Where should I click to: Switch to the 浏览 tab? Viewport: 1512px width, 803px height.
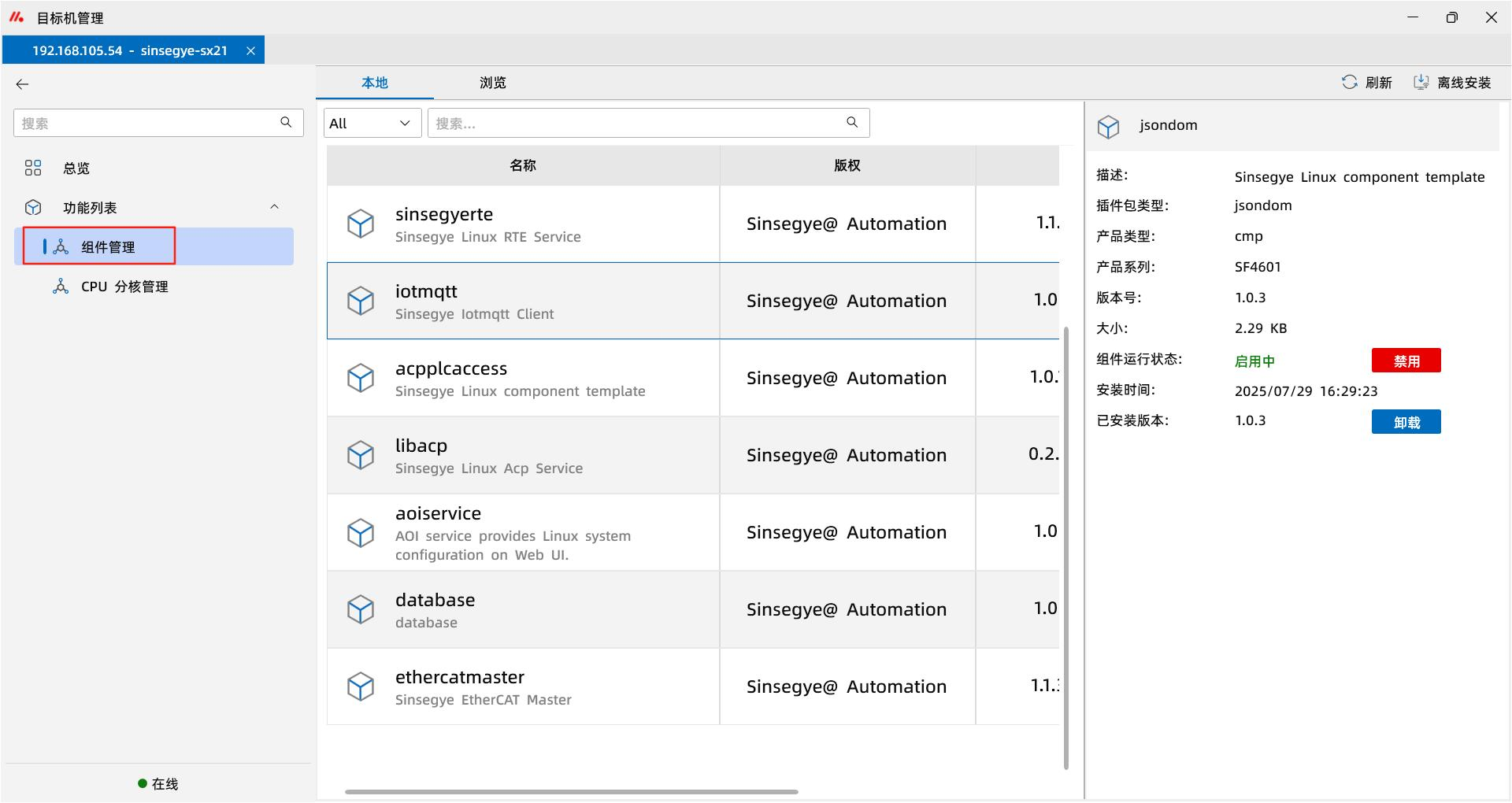492,83
